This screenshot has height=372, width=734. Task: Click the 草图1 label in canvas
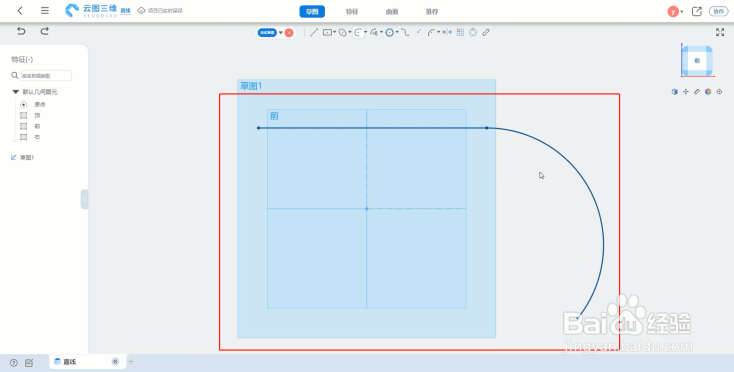[x=251, y=86]
